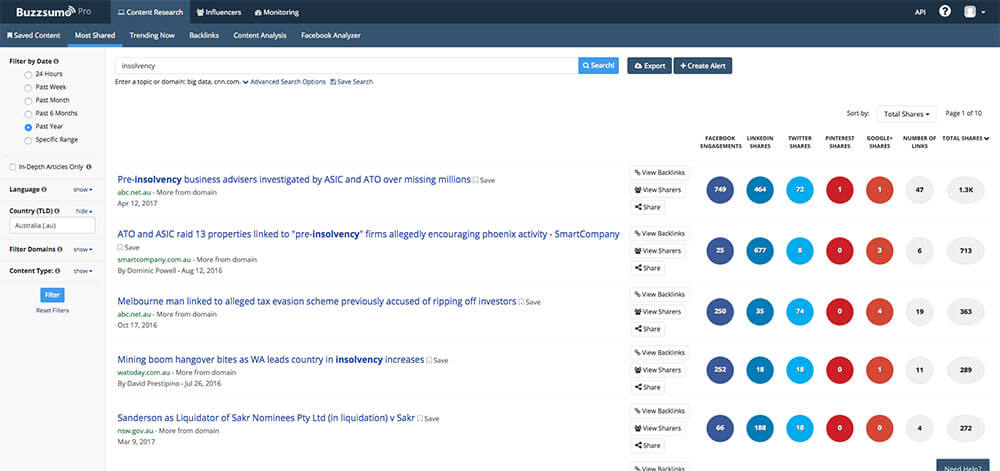This screenshot has height=471, width=1000.
Task: Open More from domain for watoday.com.au
Action: 205,372
